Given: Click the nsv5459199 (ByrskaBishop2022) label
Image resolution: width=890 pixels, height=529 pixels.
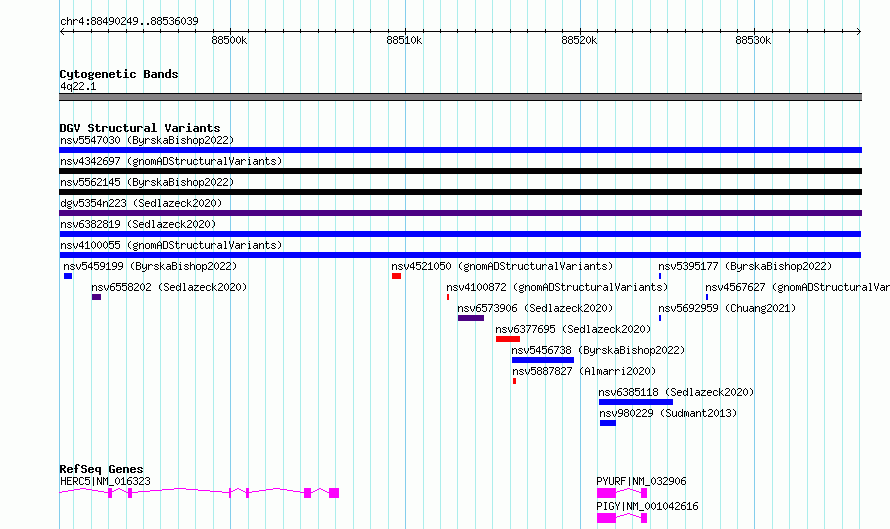Looking at the screenshot, I should pyautogui.click(x=150, y=266).
